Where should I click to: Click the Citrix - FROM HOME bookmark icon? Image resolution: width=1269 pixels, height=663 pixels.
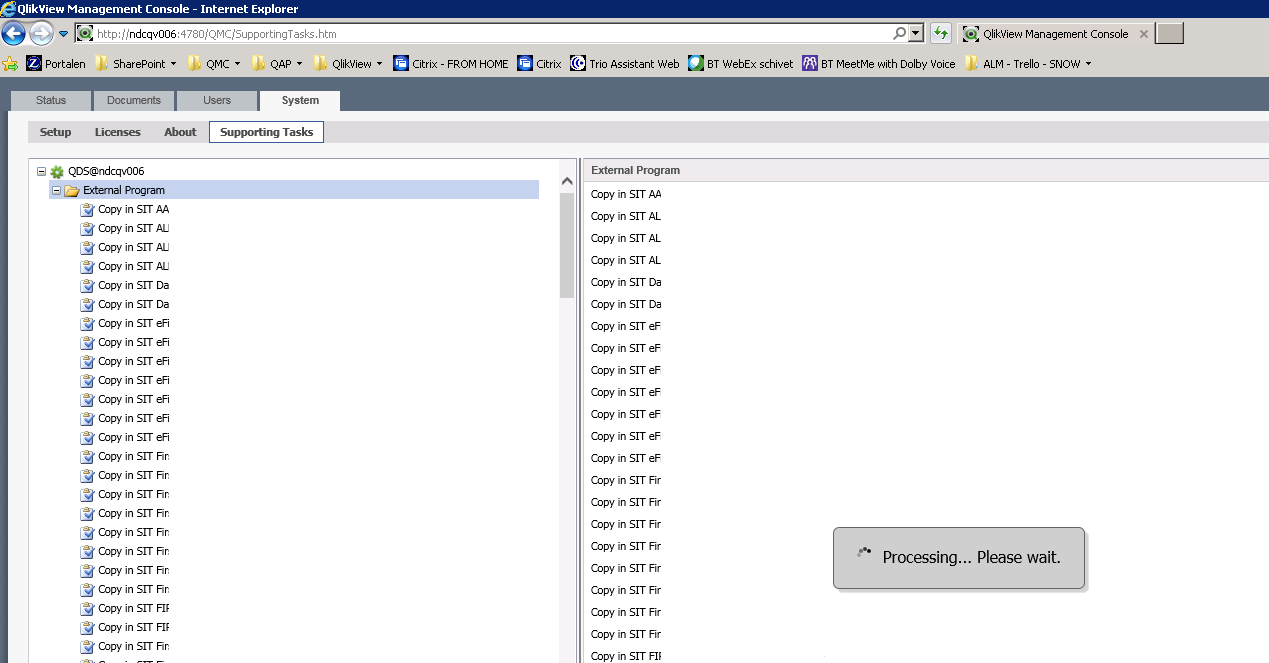coord(401,64)
